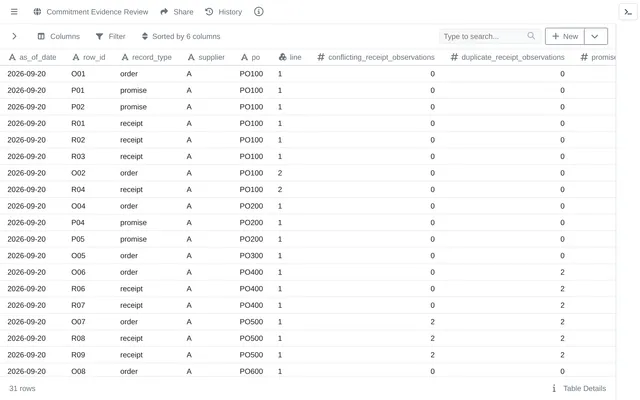The height and width of the screenshot is (400, 640).
Task: Click the magnifier search icon
Action: (x=531, y=36)
